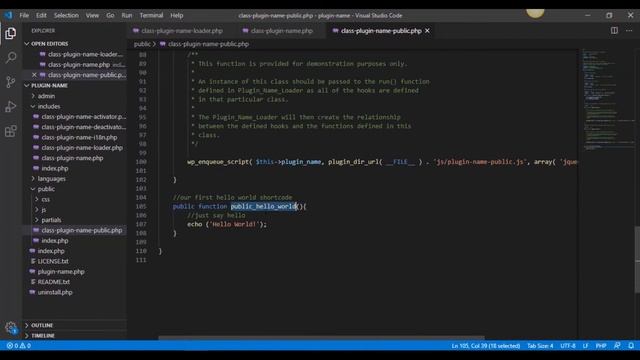Screen dimensions: 640x360
Task: Open the Selection menu
Action: pos(66,16)
